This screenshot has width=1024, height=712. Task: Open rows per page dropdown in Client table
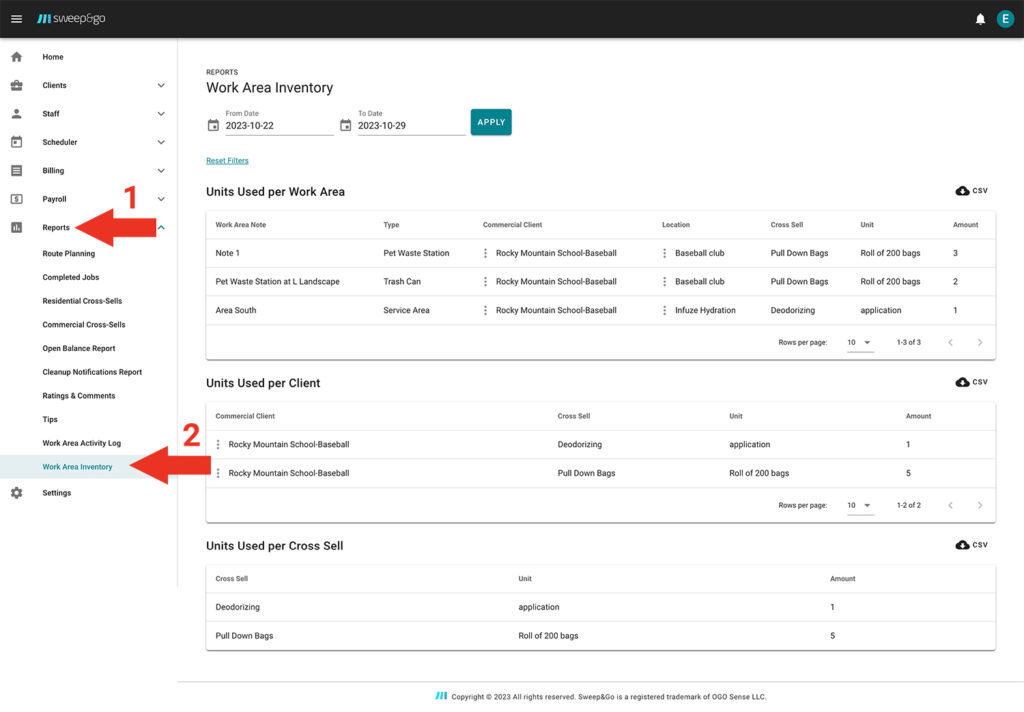859,506
